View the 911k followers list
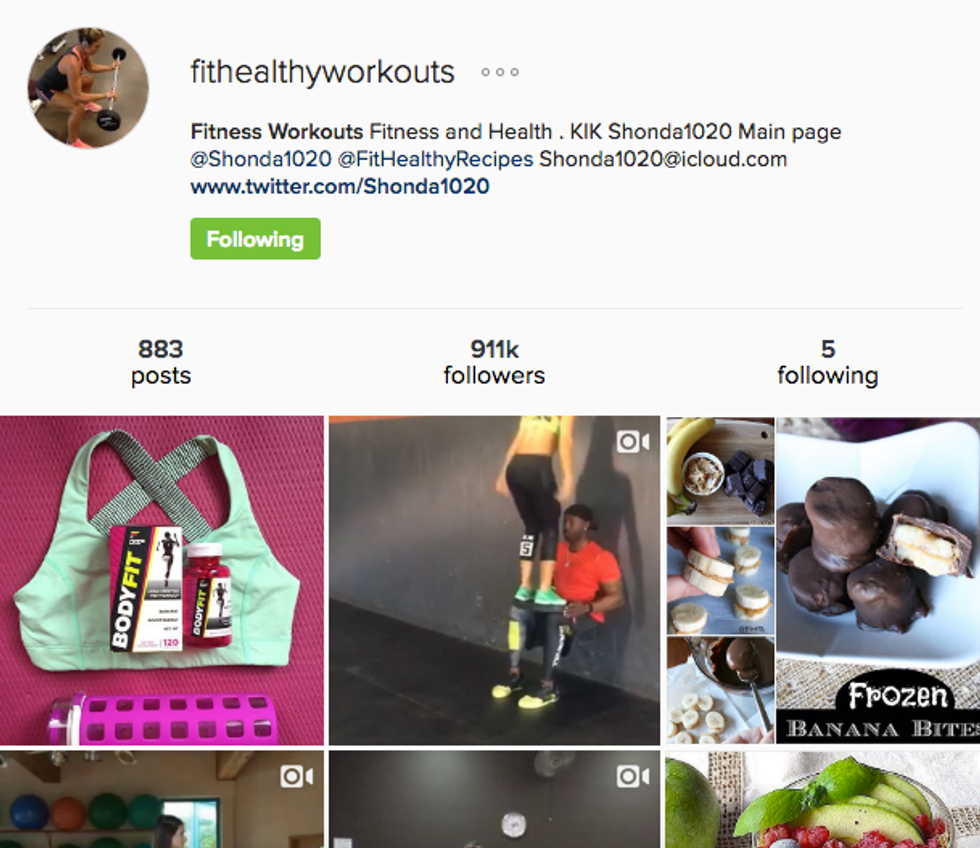Viewport: 980px width, 848px height. pos(494,362)
